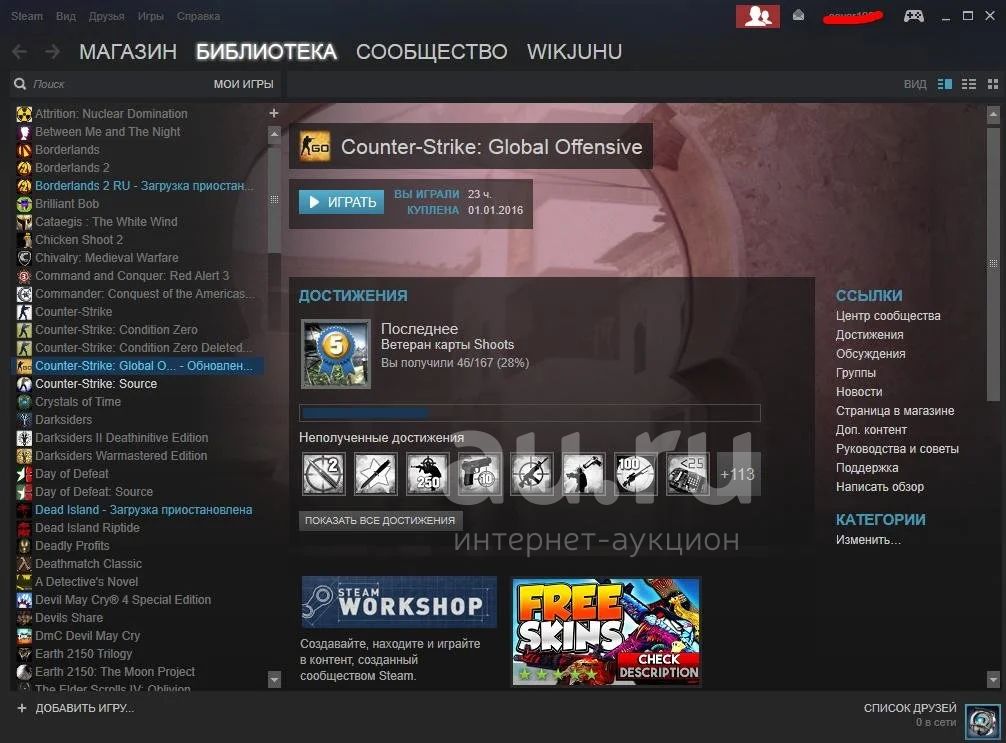Open the Доп. контент link

tap(871, 430)
